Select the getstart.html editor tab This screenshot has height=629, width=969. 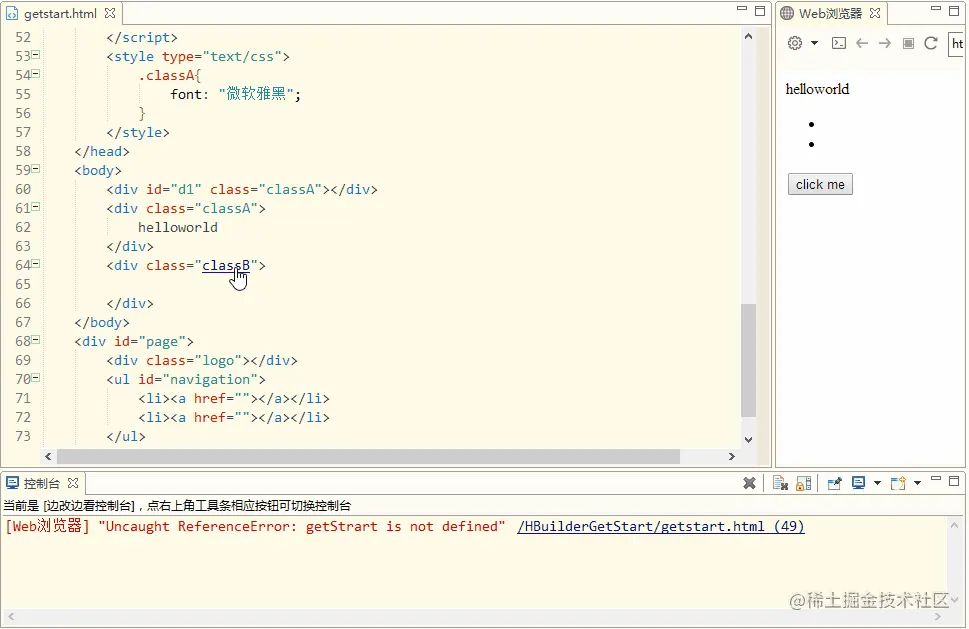60,13
